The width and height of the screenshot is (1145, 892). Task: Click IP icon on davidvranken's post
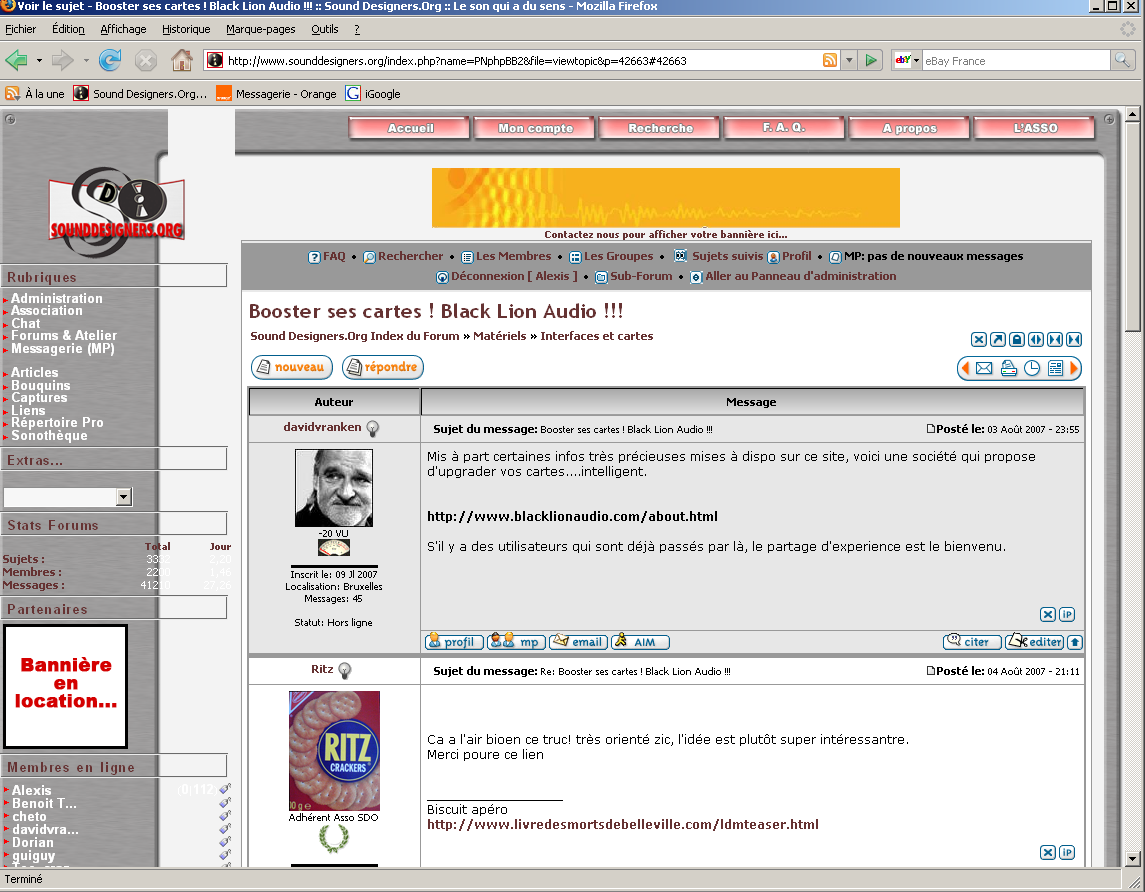[x=1067, y=614]
